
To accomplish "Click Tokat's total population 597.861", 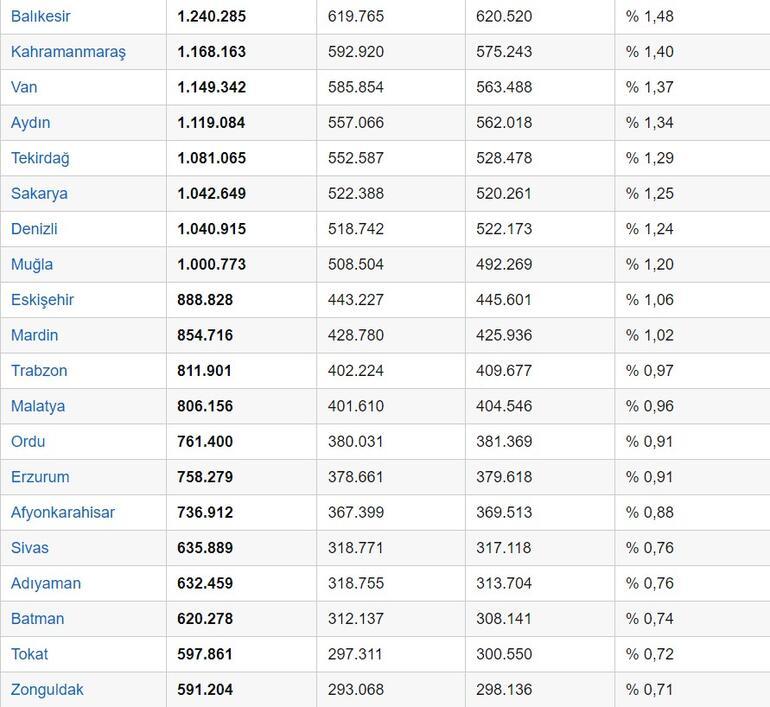I will pyautogui.click(x=205, y=654).
